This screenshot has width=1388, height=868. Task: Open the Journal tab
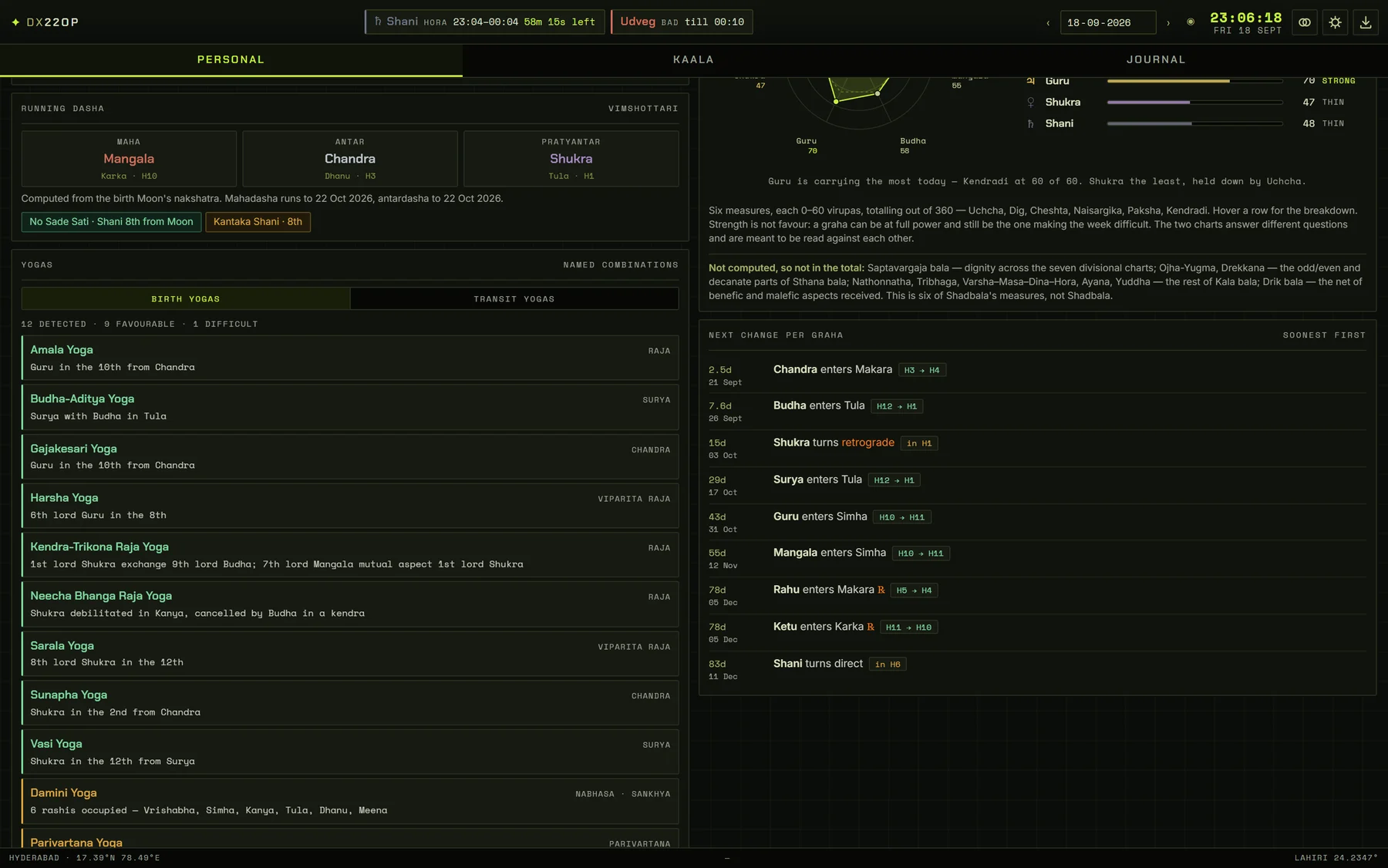pyautogui.click(x=1157, y=60)
